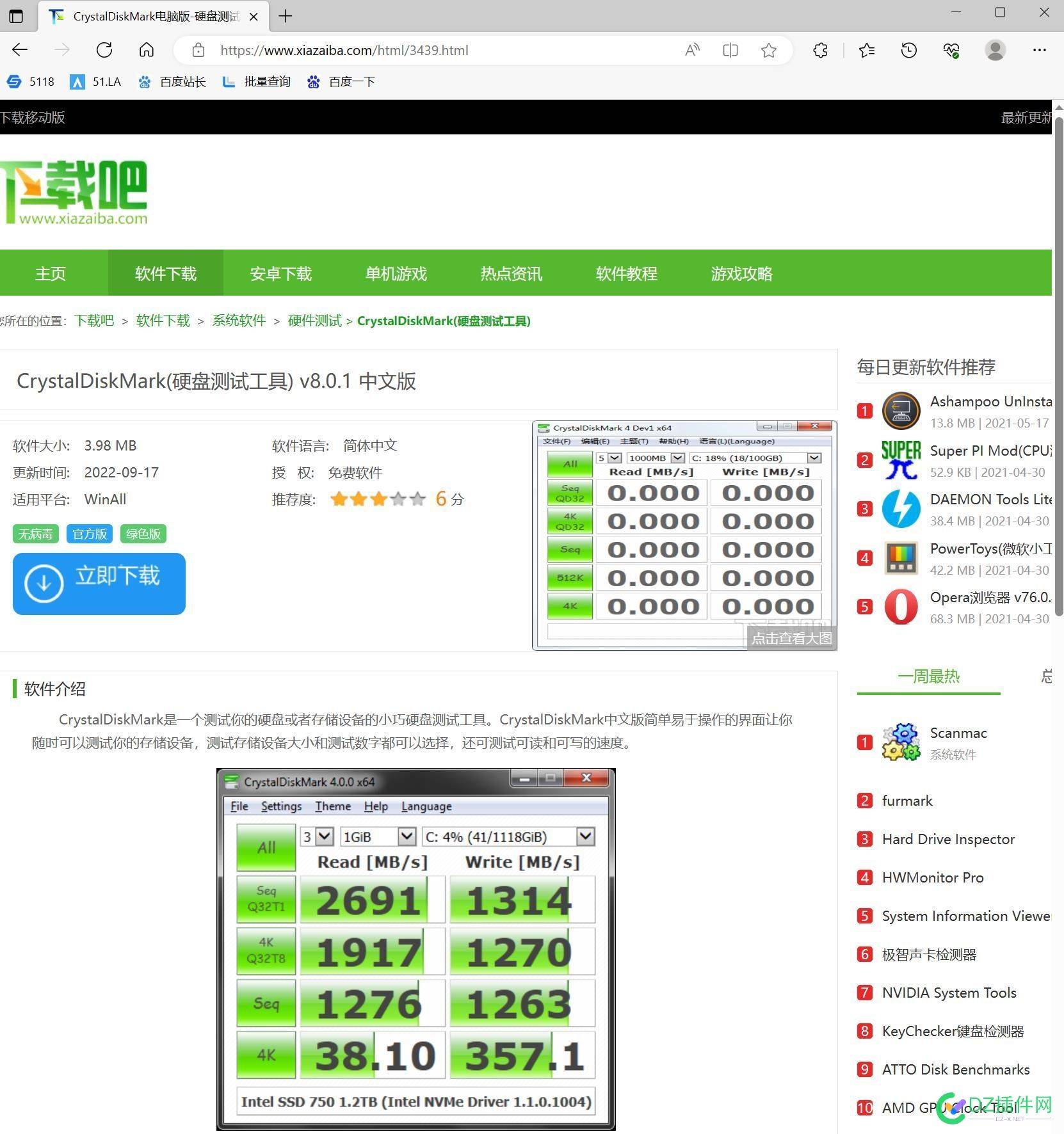Click the 无病毒 tag
Image resolution: width=1064 pixels, height=1134 pixels.
[x=36, y=534]
